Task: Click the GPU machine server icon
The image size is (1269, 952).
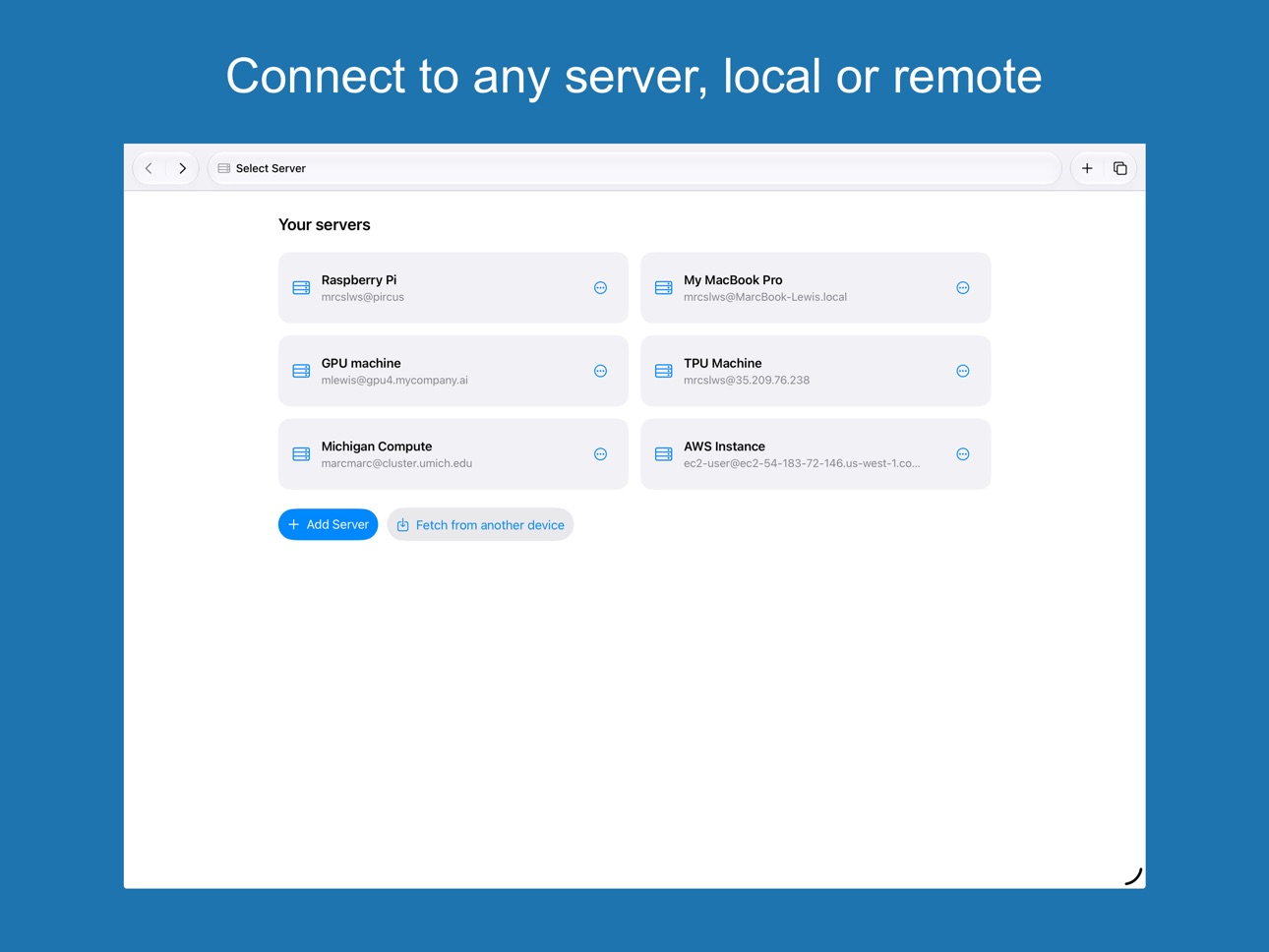Action: point(301,371)
